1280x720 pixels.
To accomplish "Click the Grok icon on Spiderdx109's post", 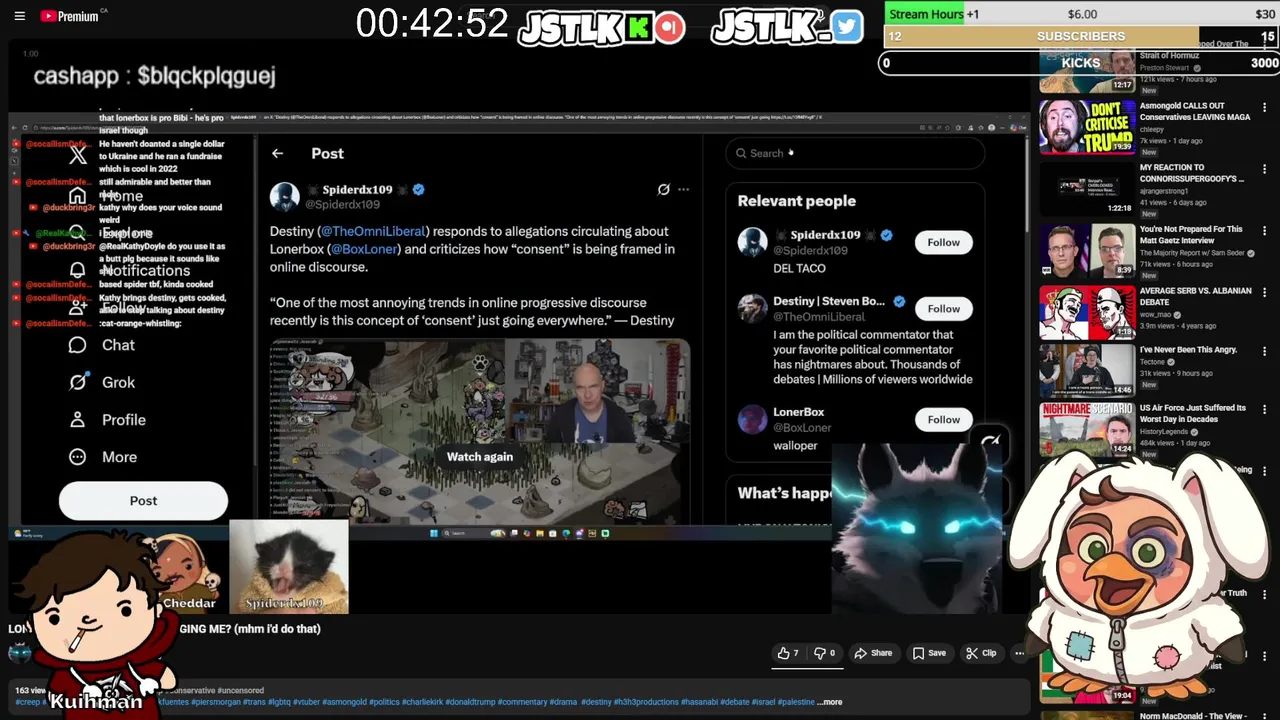I will 663,189.
